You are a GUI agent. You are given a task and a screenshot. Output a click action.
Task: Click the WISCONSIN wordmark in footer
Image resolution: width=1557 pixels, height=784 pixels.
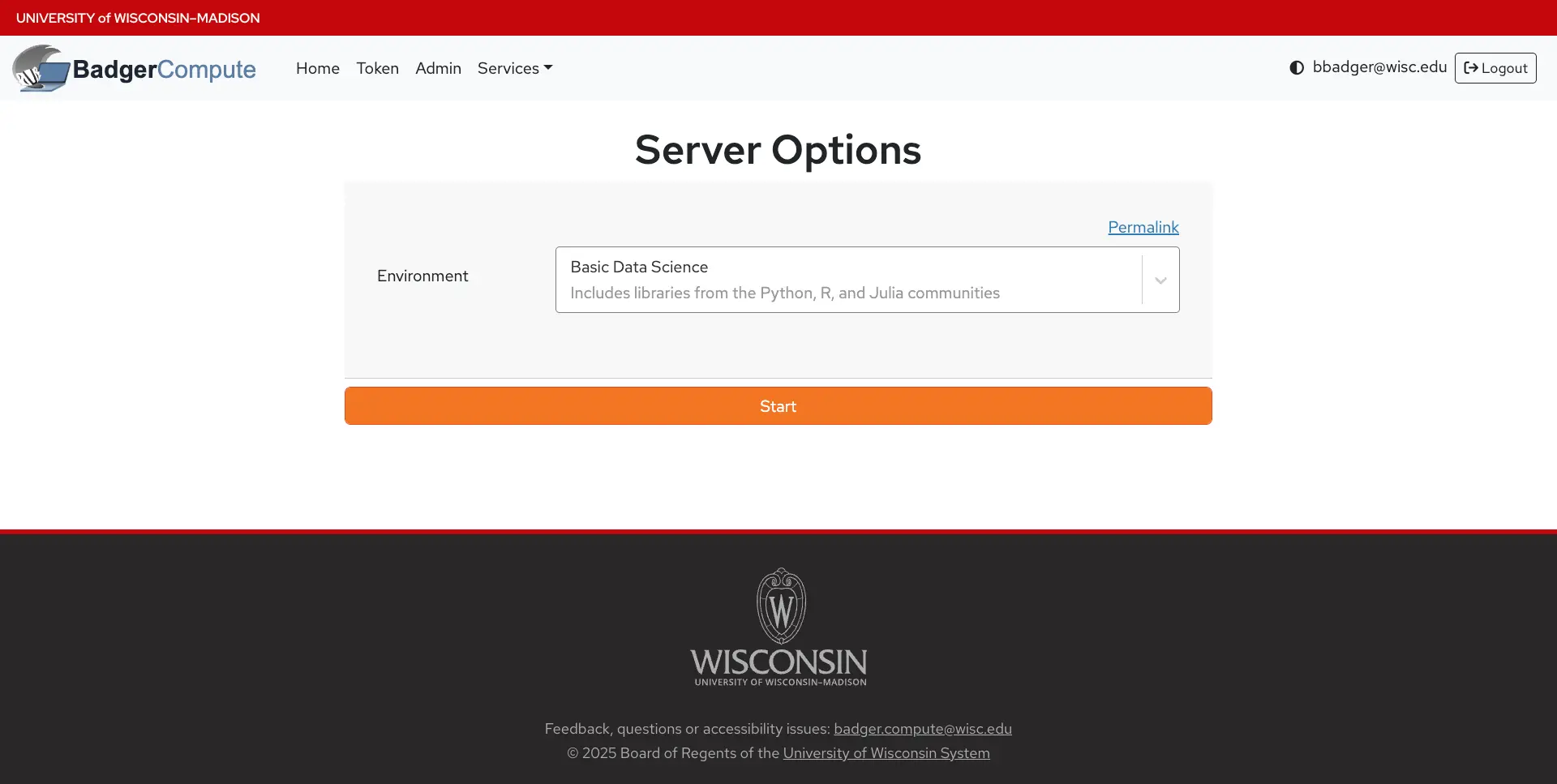(x=778, y=663)
